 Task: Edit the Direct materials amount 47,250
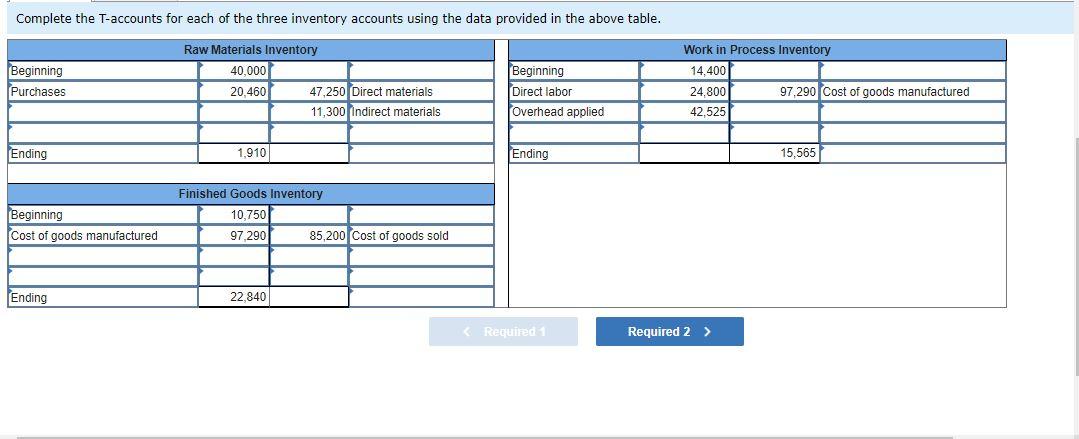click(x=309, y=92)
